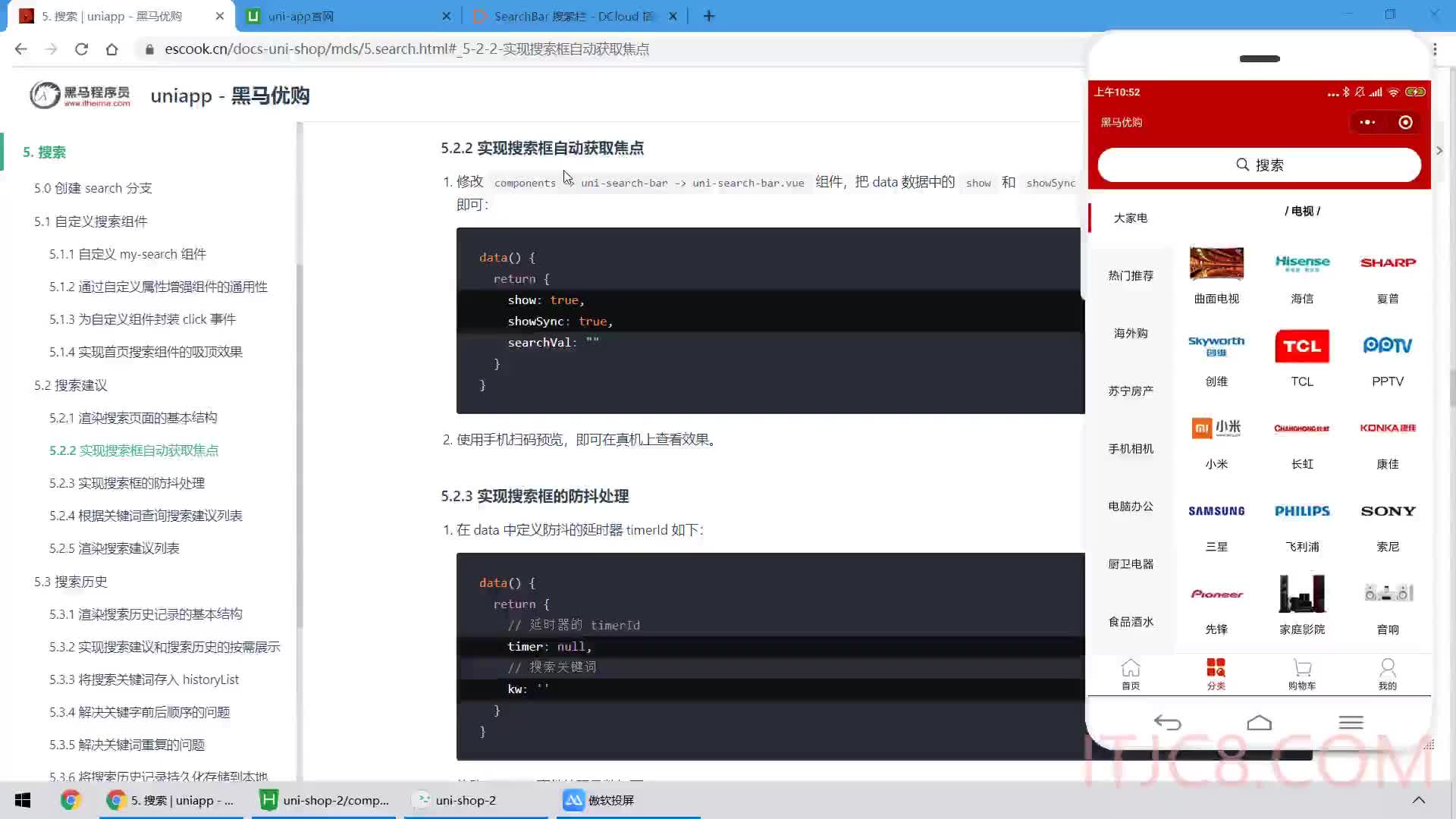Close the uni-app官网 tab
The height and width of the screenshot is (819, 1456).
pyautogui.click(x=446, y=16)
